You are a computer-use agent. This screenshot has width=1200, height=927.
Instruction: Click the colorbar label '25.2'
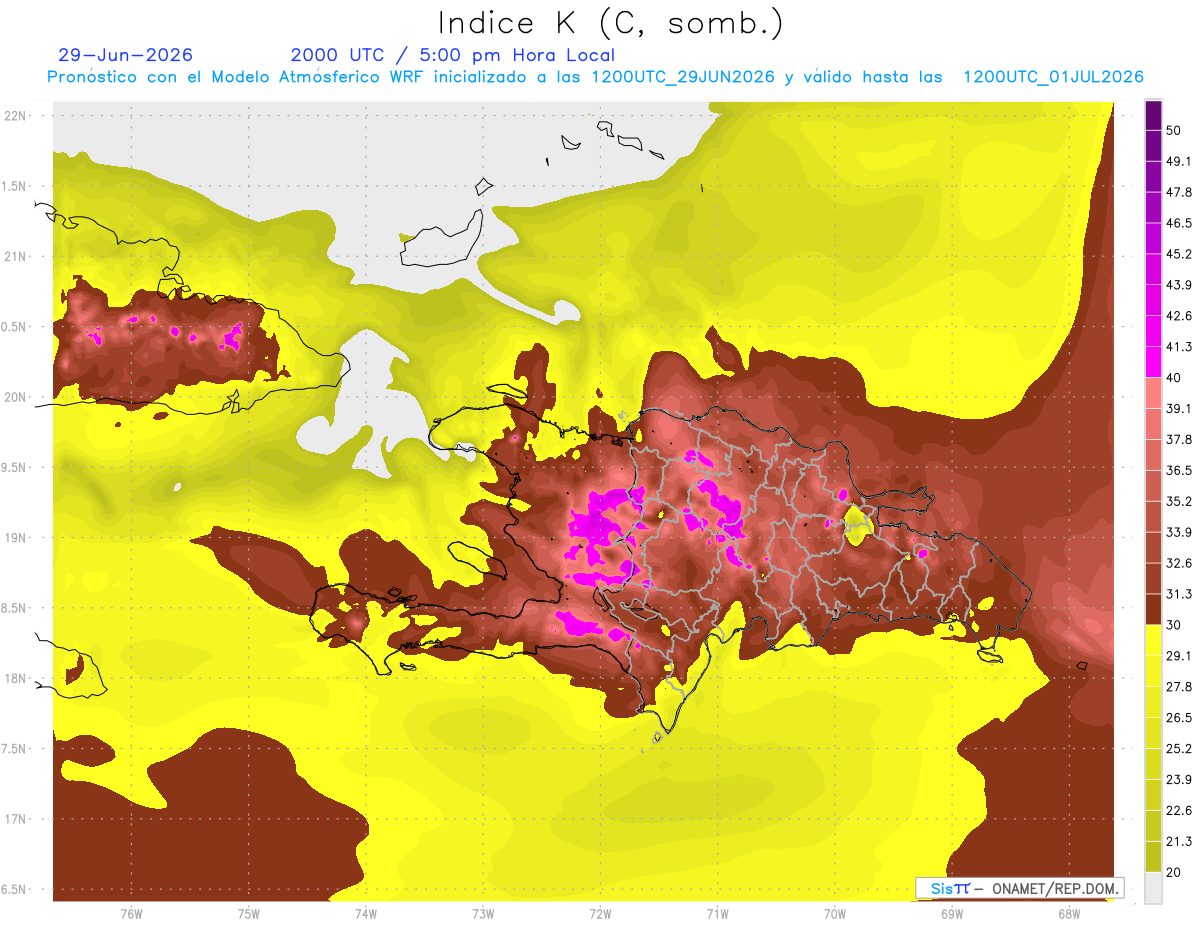(x=1178, y=749)
